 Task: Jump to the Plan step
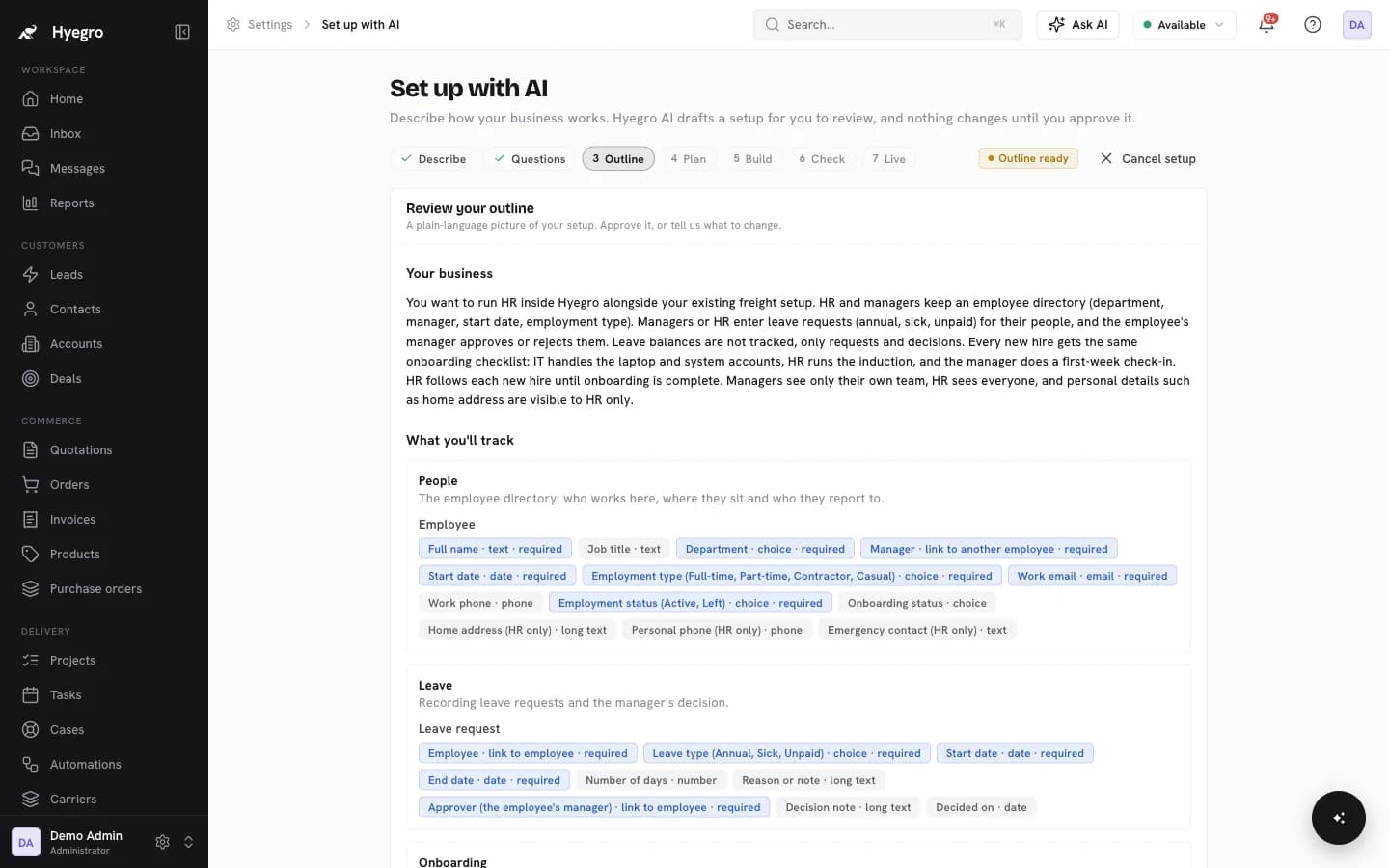coord(689,158)
